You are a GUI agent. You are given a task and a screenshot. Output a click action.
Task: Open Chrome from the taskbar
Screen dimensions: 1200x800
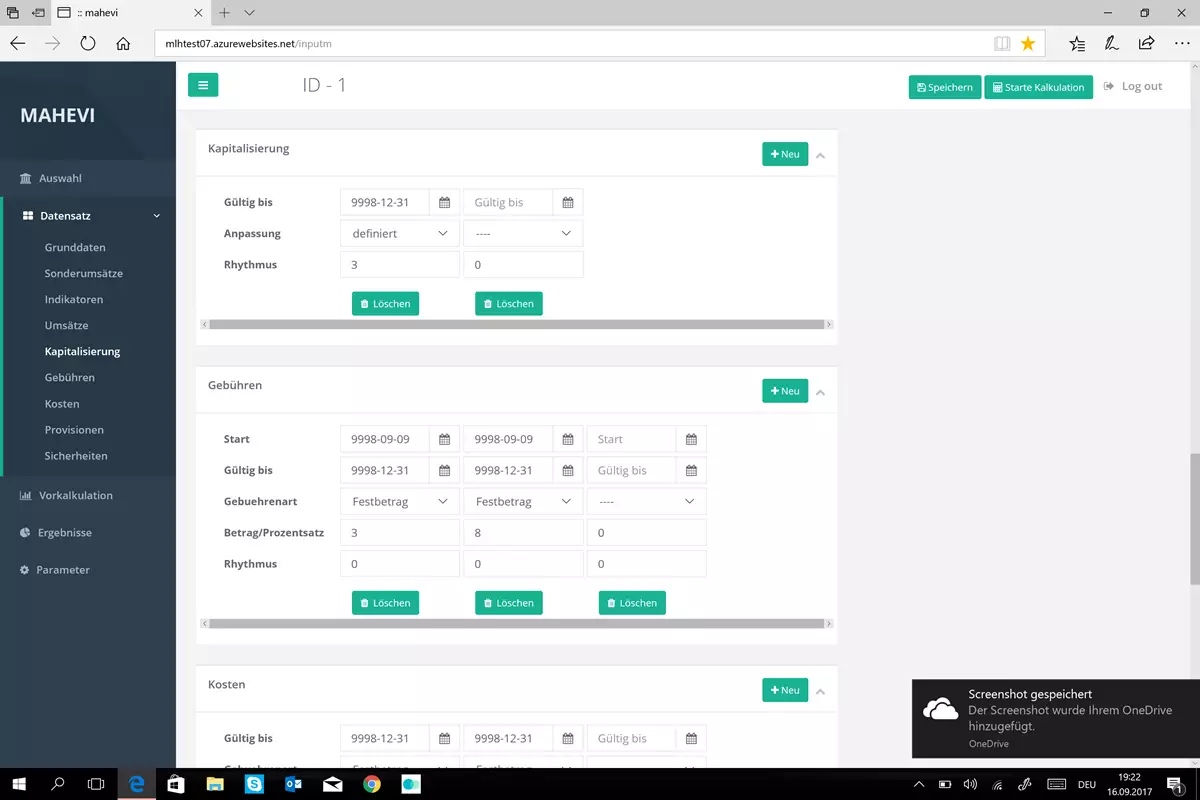[x=372, y=784]
